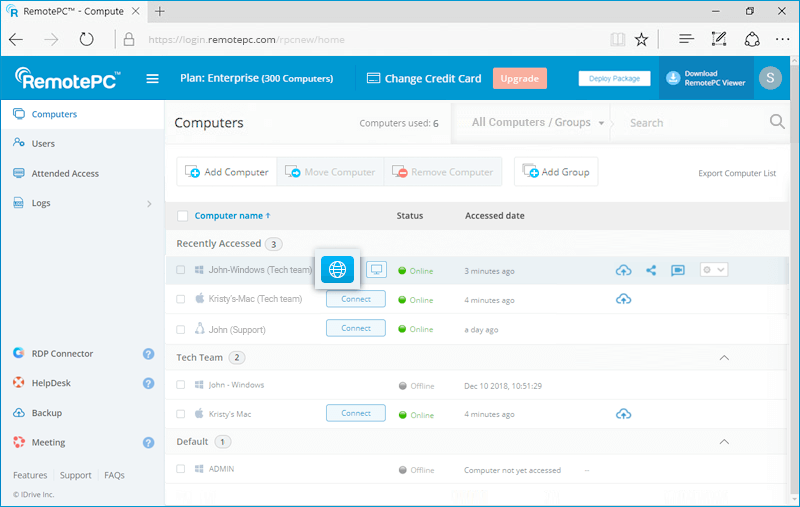The image size is (800, 507).
Task: Open the All Computers / Groups dropdown
Action: (x=538, y=123)
